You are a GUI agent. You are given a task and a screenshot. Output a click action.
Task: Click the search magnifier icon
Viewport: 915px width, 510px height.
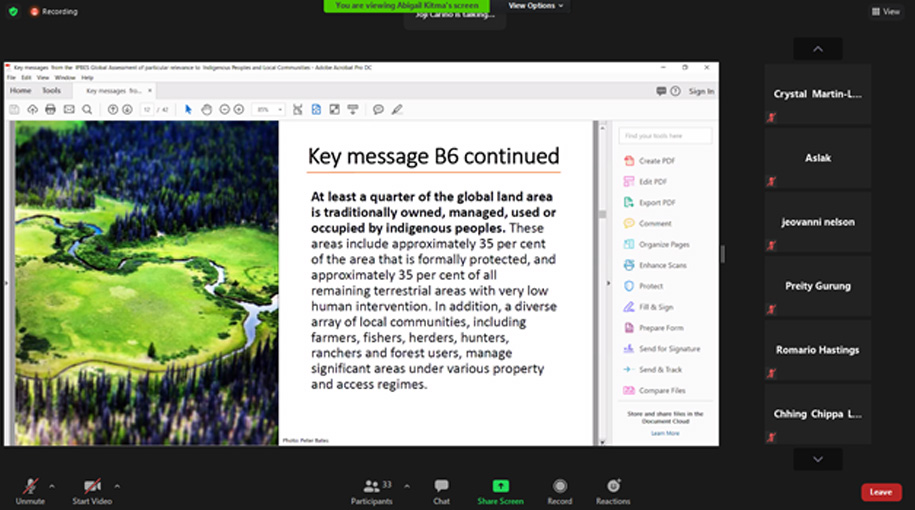click(x=87, y=110)
